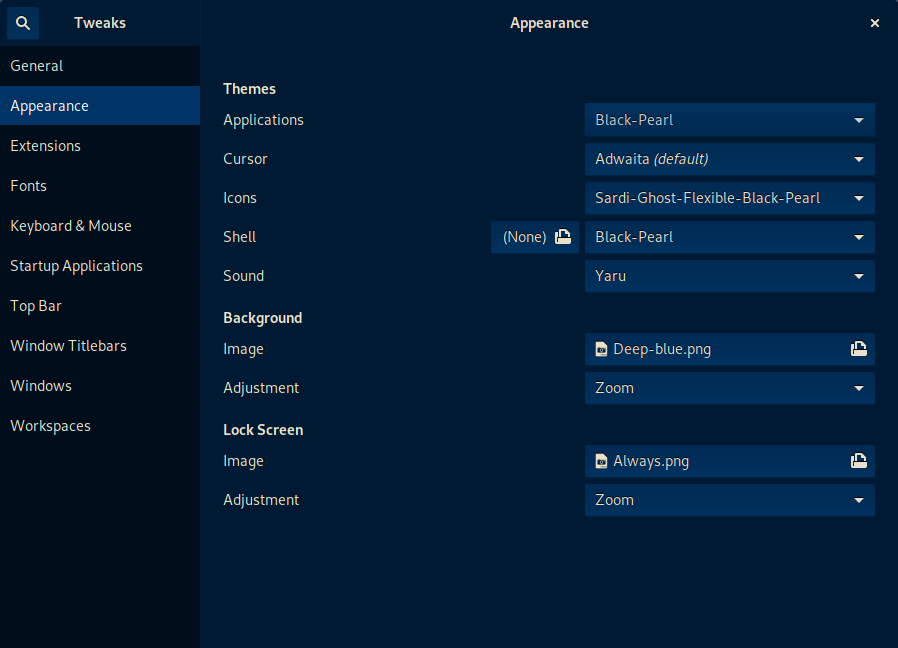Viewport: 898px width, 648px height.
Task: Click the Tweaks title in header
Action: [x=100, y=23]
